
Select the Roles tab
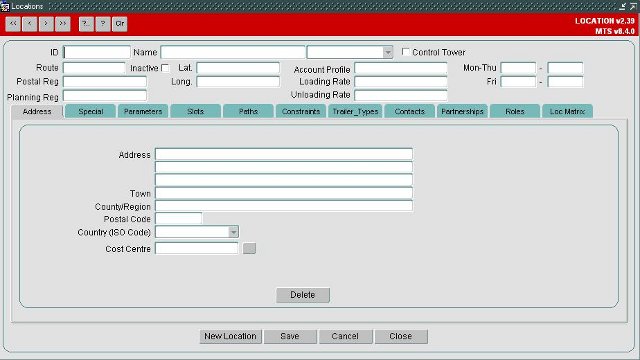[515, 111]
